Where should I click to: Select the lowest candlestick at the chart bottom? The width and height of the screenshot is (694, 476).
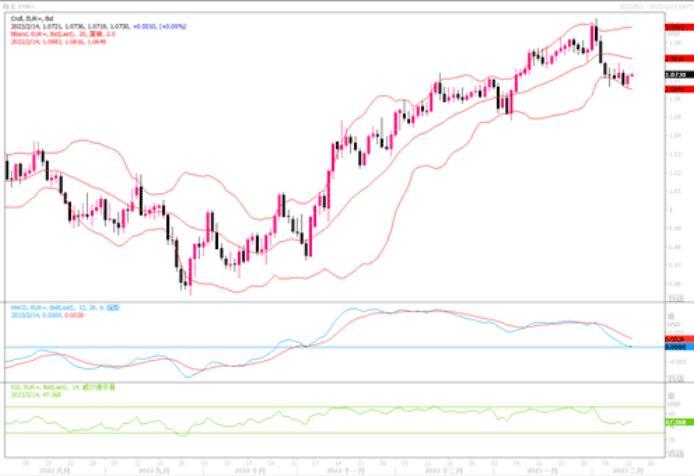(188, 288)
